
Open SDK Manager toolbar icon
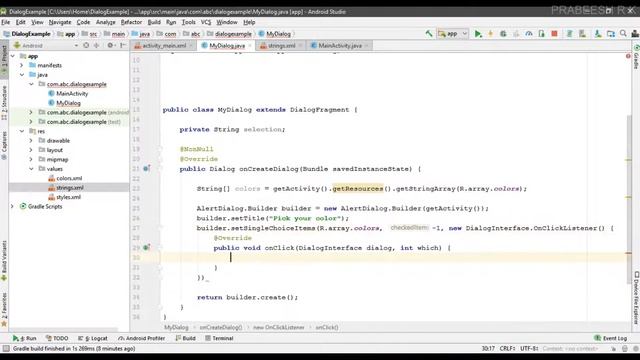coord(598,34)
